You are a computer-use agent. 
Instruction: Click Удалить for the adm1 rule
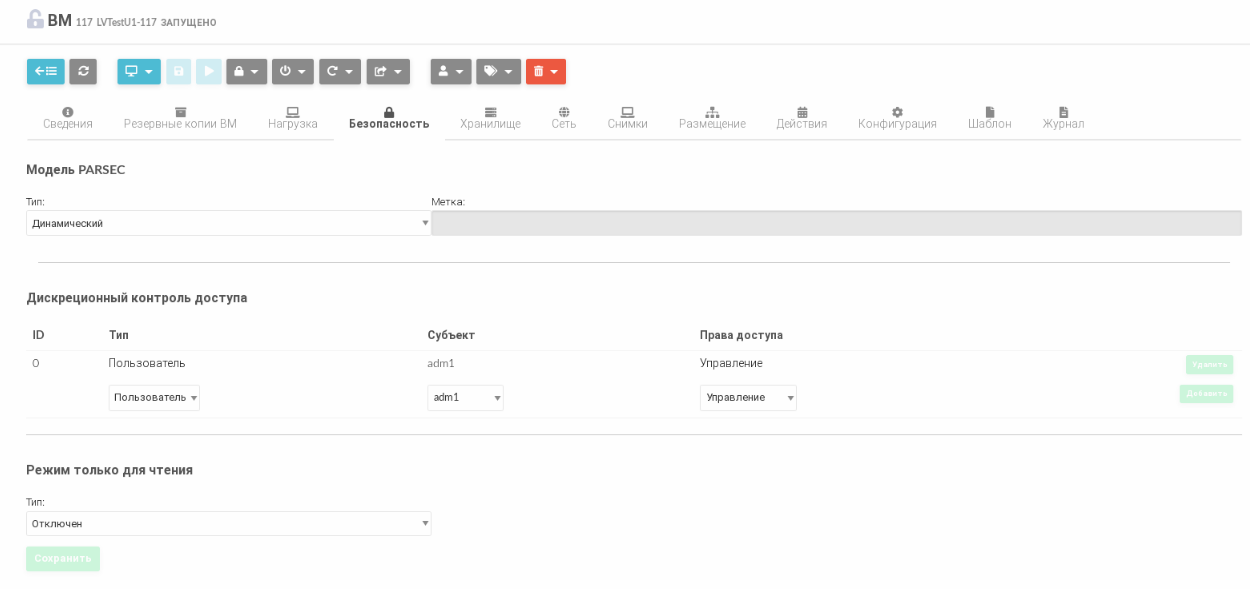point(1209,364)
